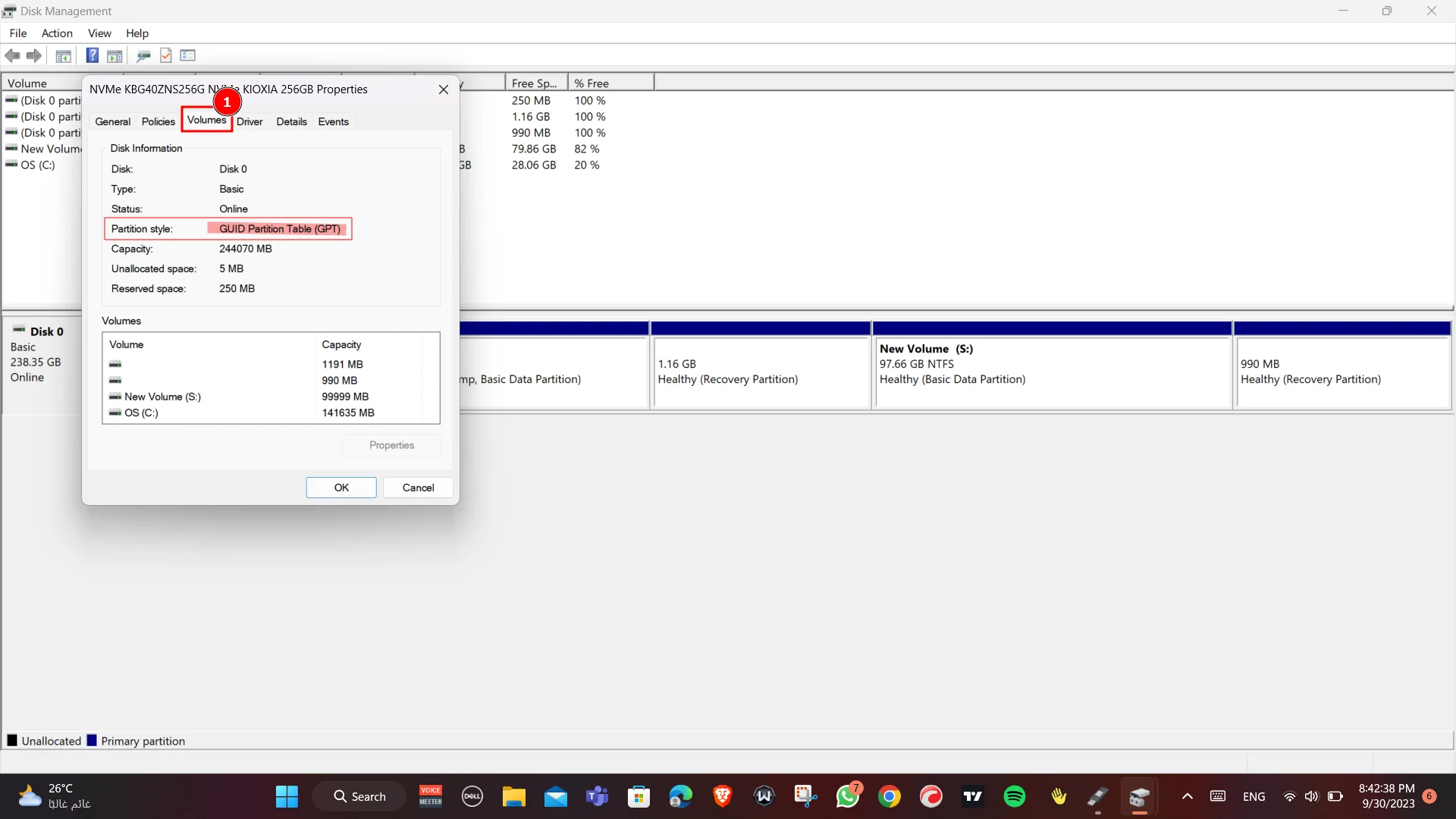
Task: Switch to the Volumes tab
Action: coord(206,120)
